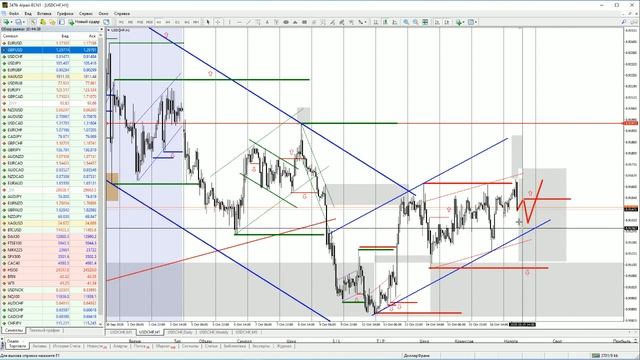The image size is (640, 360).
Task: Open the Вид menu
Action: coord(28,13)
